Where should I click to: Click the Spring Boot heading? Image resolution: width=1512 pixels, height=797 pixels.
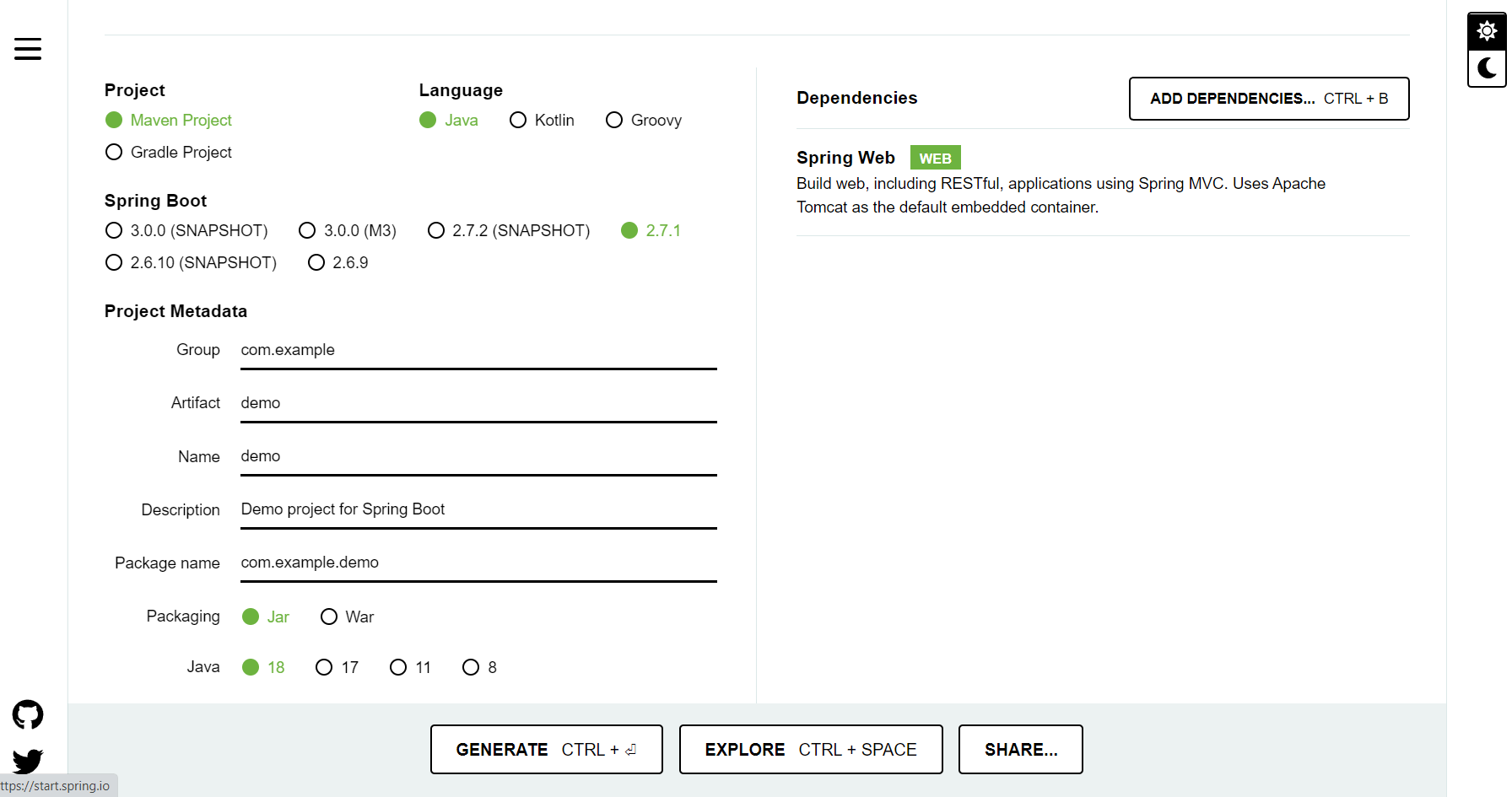click(155, 201)
